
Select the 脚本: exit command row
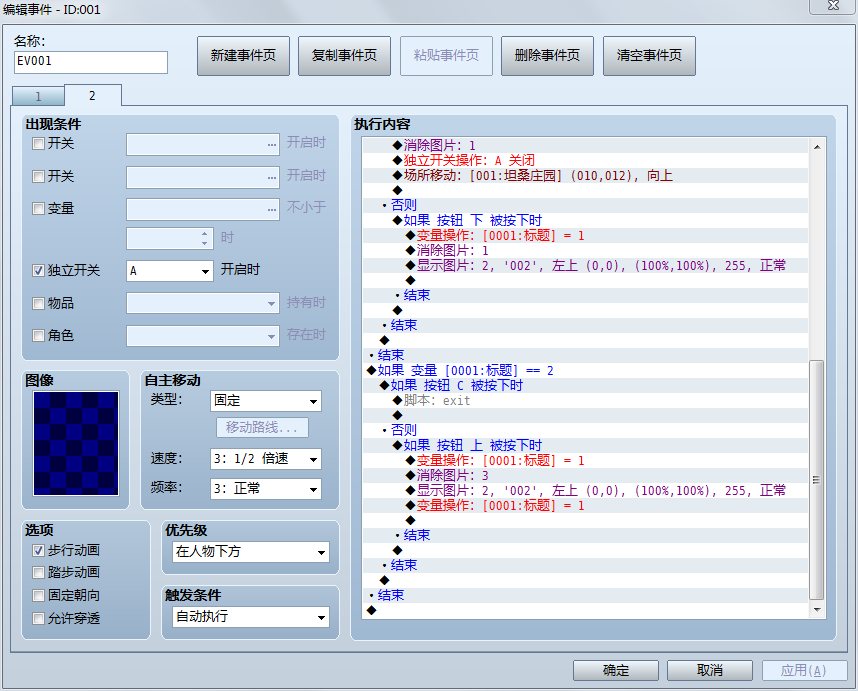coord(585,400)
